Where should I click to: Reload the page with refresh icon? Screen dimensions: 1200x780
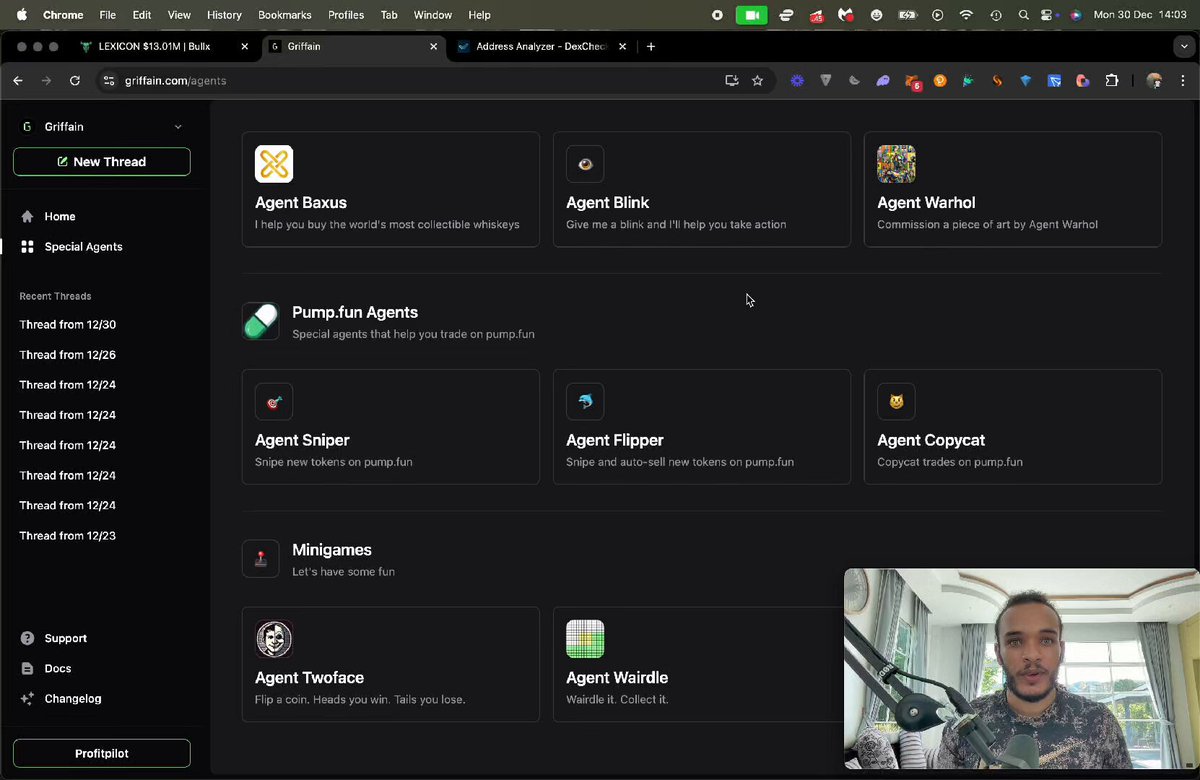pos(75,81)
